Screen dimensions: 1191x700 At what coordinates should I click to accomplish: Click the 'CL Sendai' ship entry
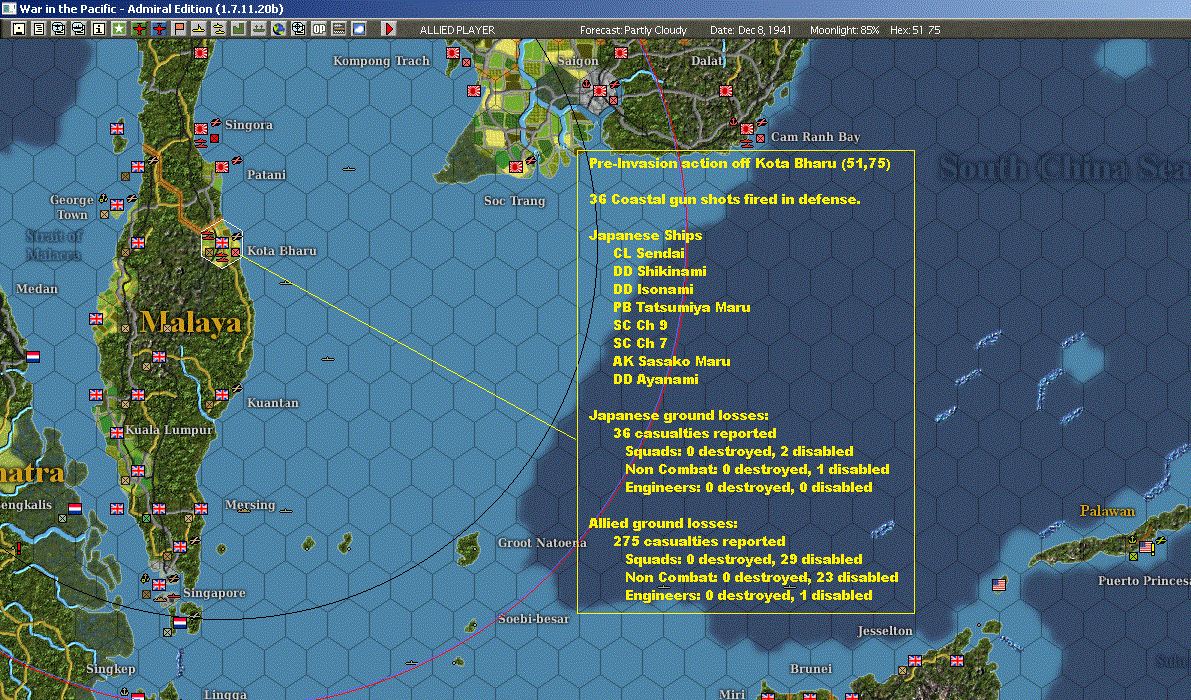click(x=649, y=254)
